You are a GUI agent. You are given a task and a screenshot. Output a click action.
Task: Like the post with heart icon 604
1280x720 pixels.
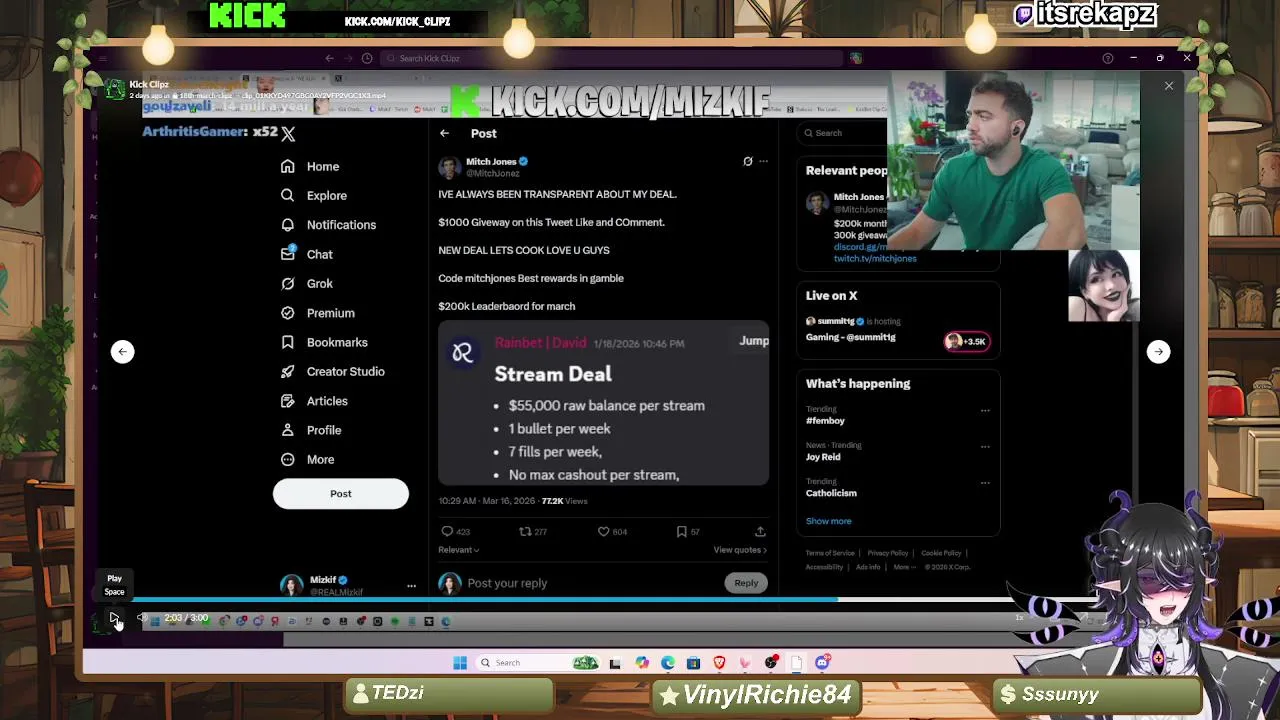pos(603,532)
